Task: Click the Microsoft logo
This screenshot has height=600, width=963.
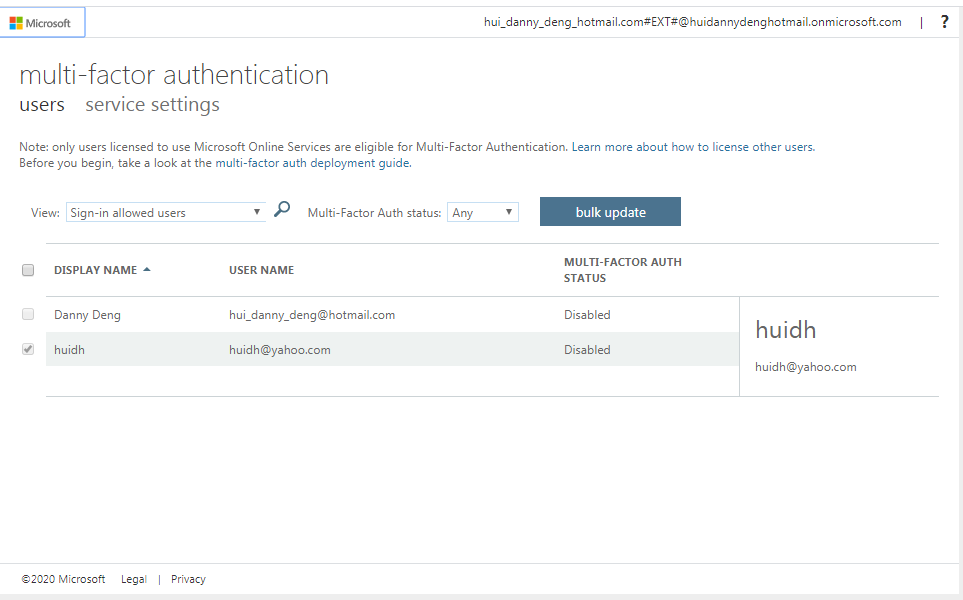Action: 41,21
